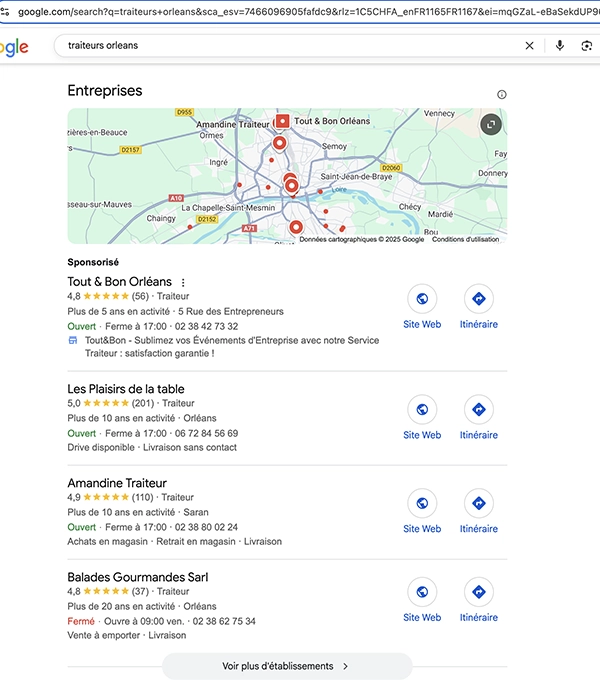
Task: Open Balades Gourmandes Sarl listing
Action: [x=137, y=577]
